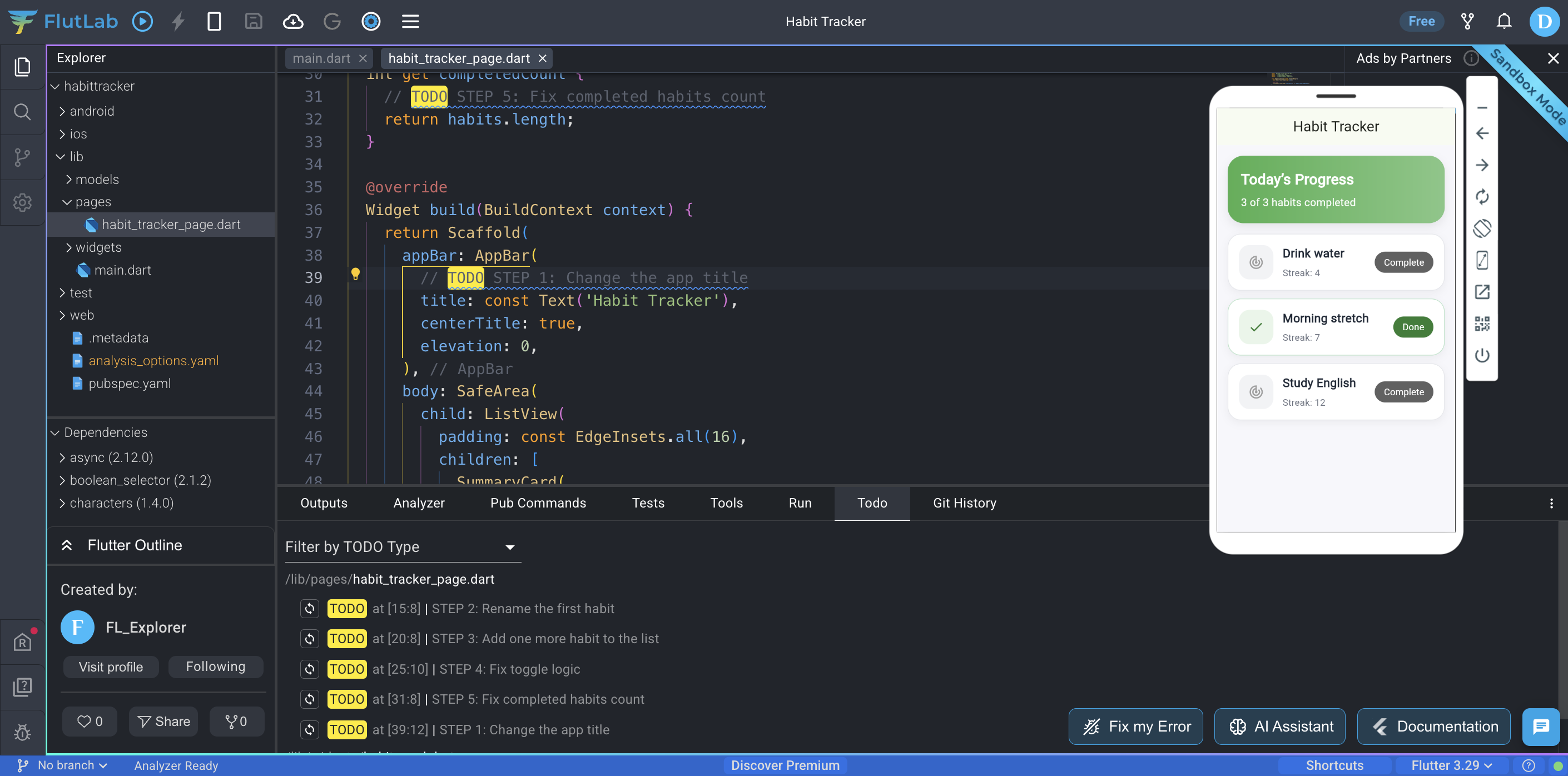
Task: Click the rotate device icon in emulator toolbar
Action: point(1482,229)
